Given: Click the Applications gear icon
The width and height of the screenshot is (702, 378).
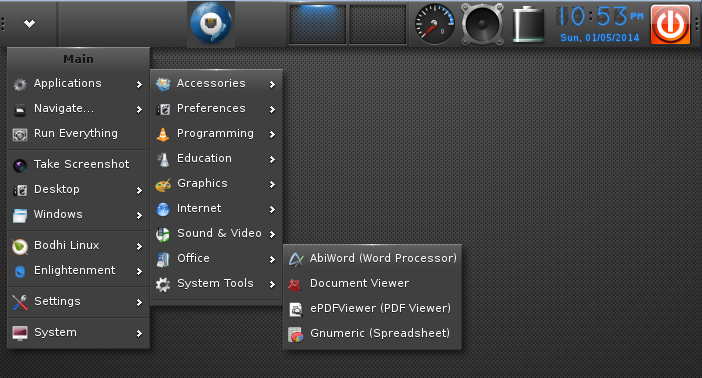Looking at the screenshot, I should [20, 84].
